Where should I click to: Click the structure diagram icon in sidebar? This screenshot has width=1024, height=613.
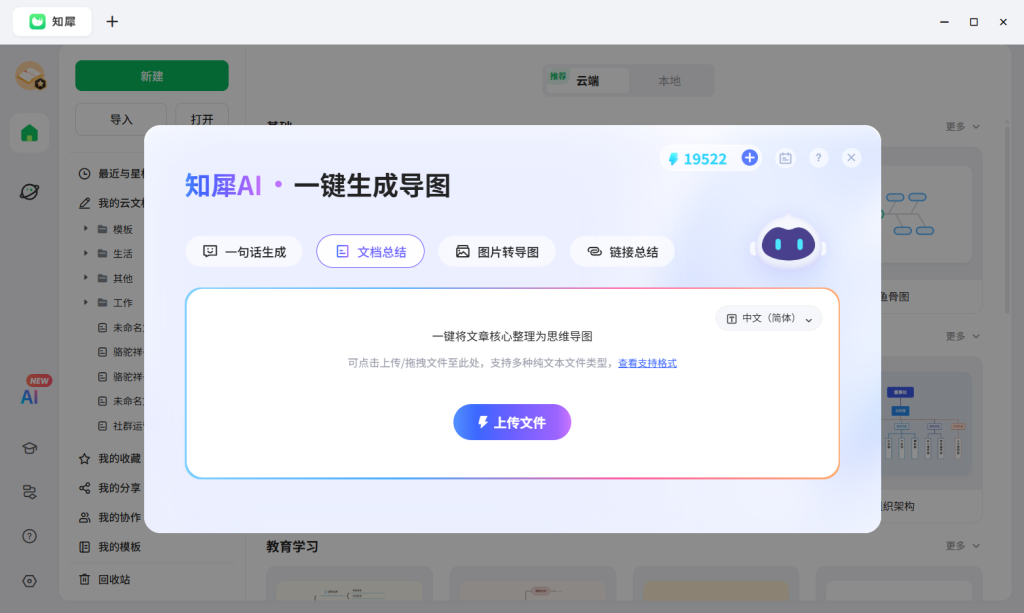click(x=29, y=492)
